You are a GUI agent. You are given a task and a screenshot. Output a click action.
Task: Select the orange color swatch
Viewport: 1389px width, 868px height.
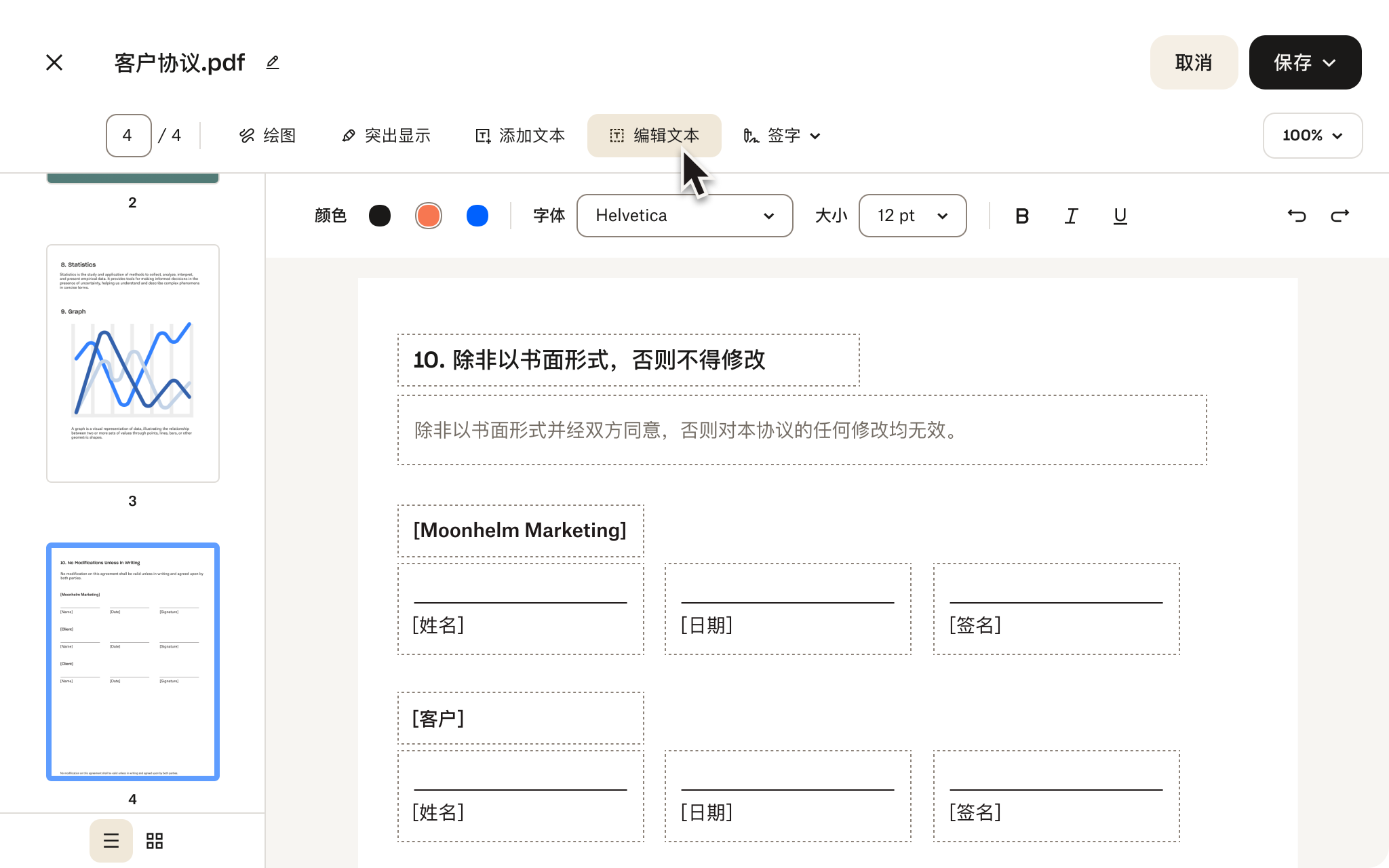coord(428,216)
